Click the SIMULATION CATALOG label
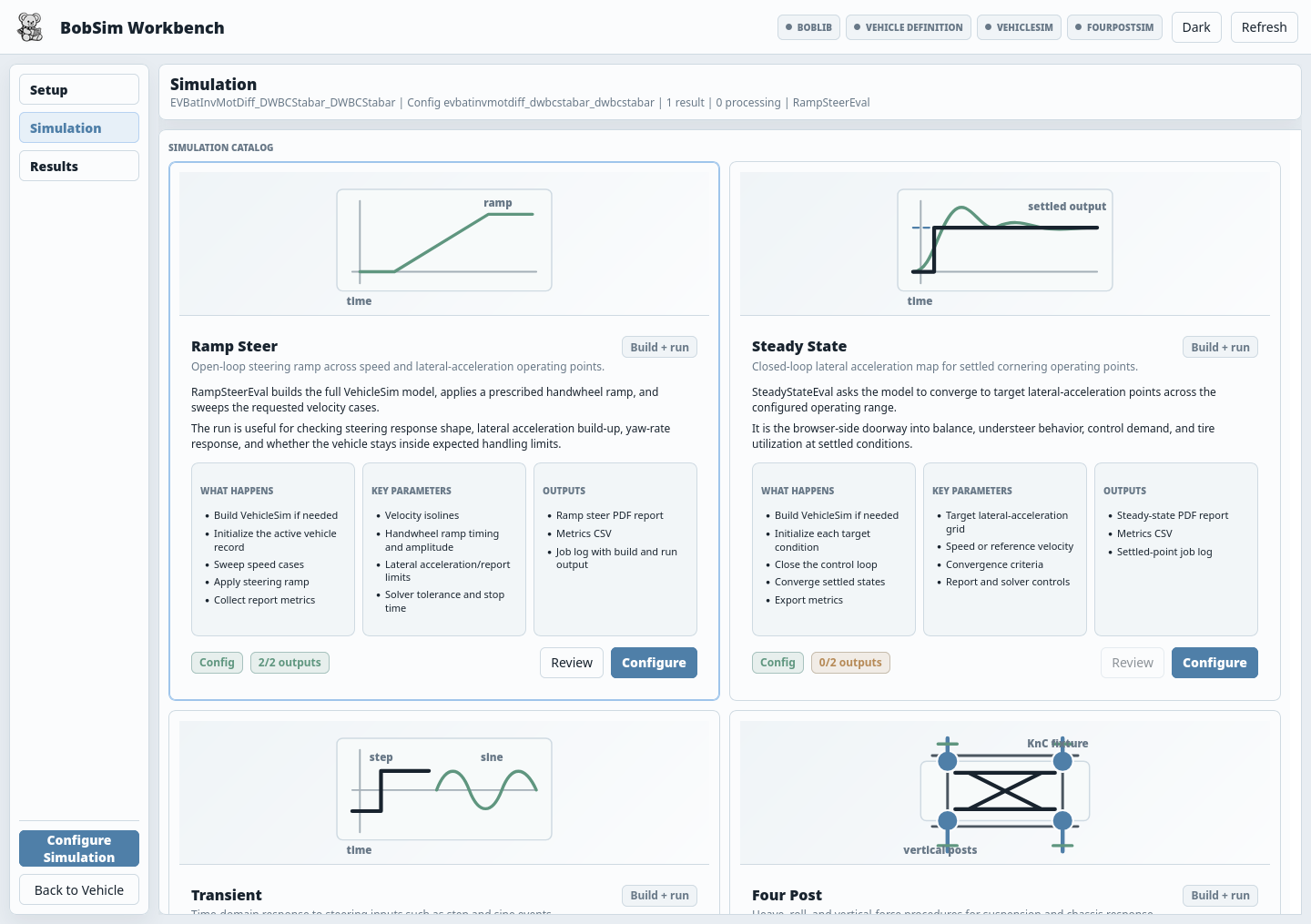Image resolution: width=1311 pixels, height=924 pixels. coord(220,147)
